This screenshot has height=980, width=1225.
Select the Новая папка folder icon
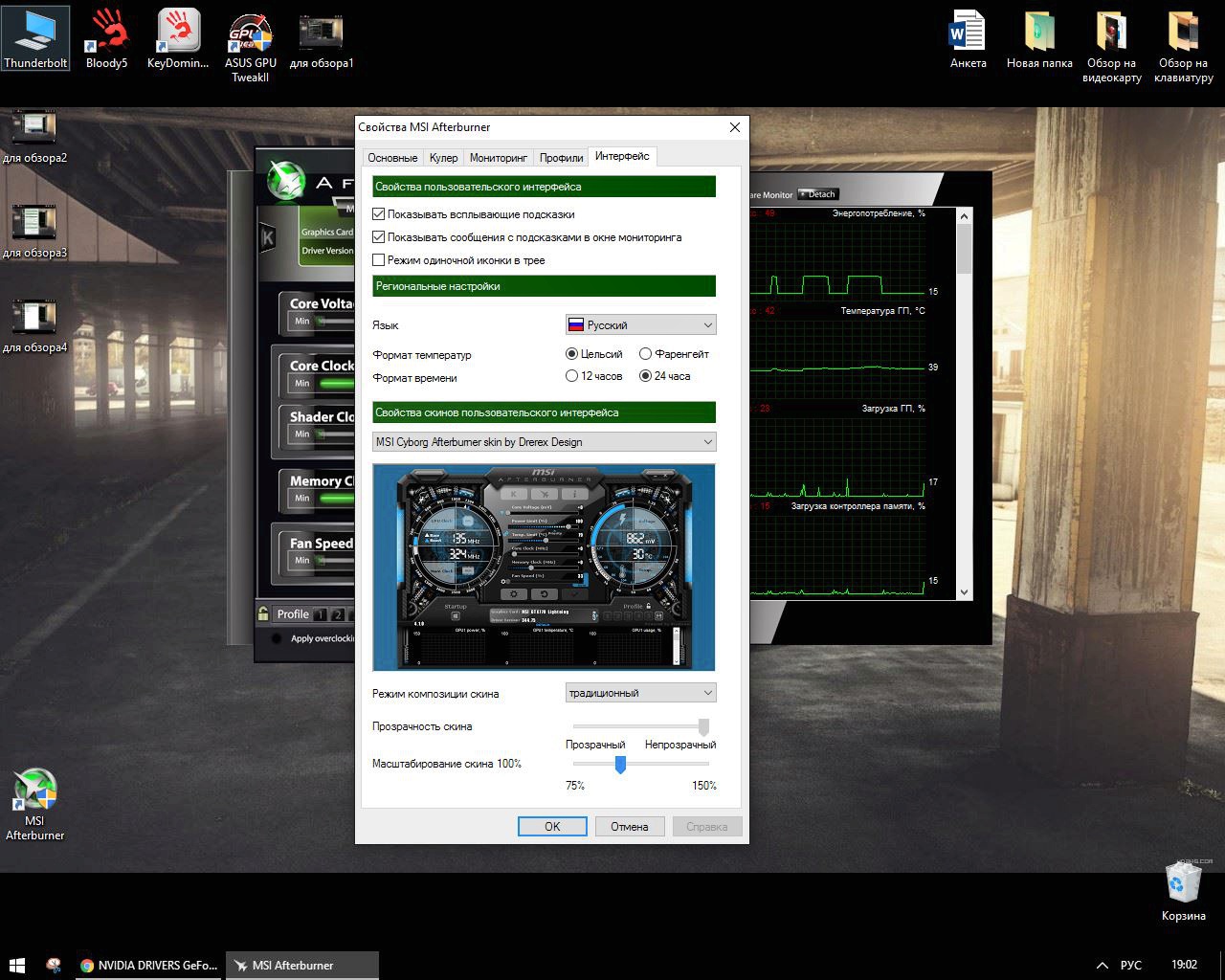click(x=1039, y=38)
